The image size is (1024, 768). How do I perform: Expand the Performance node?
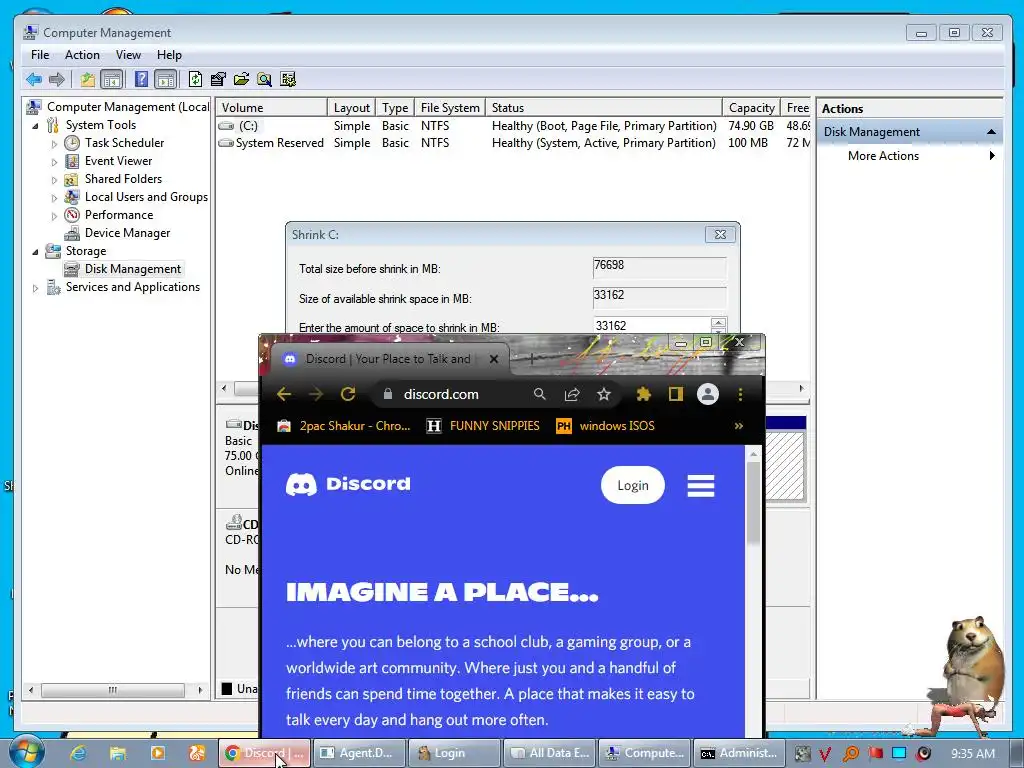coord(54,216)
